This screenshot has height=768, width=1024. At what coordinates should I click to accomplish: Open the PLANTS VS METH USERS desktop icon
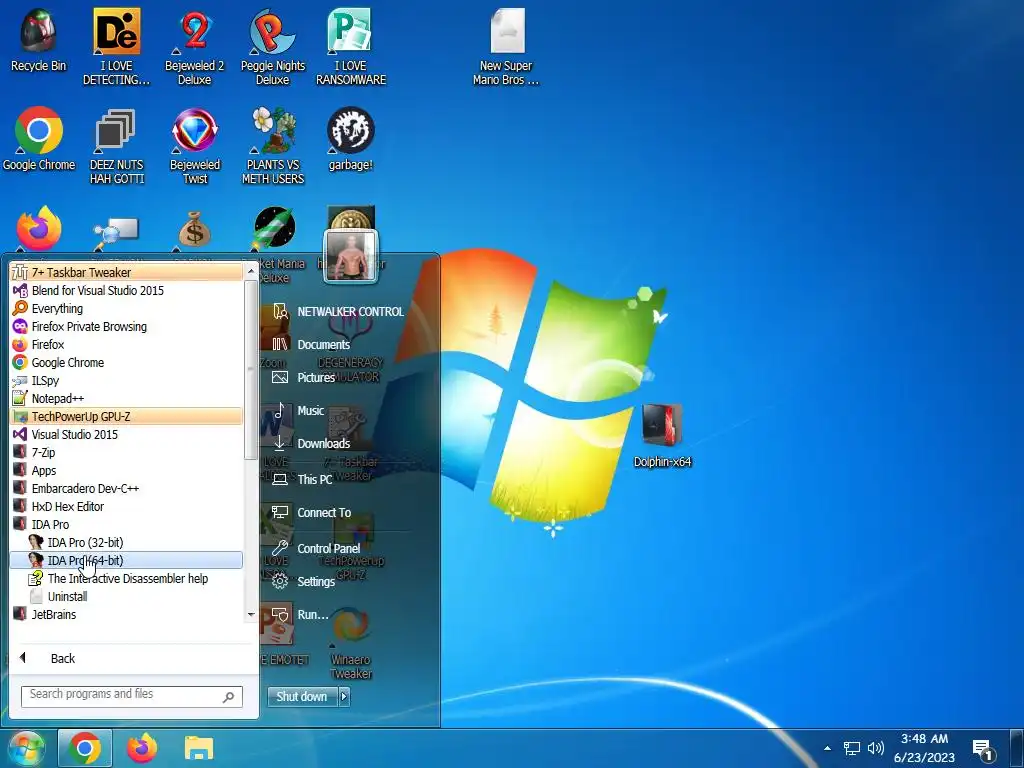point(272,145)
